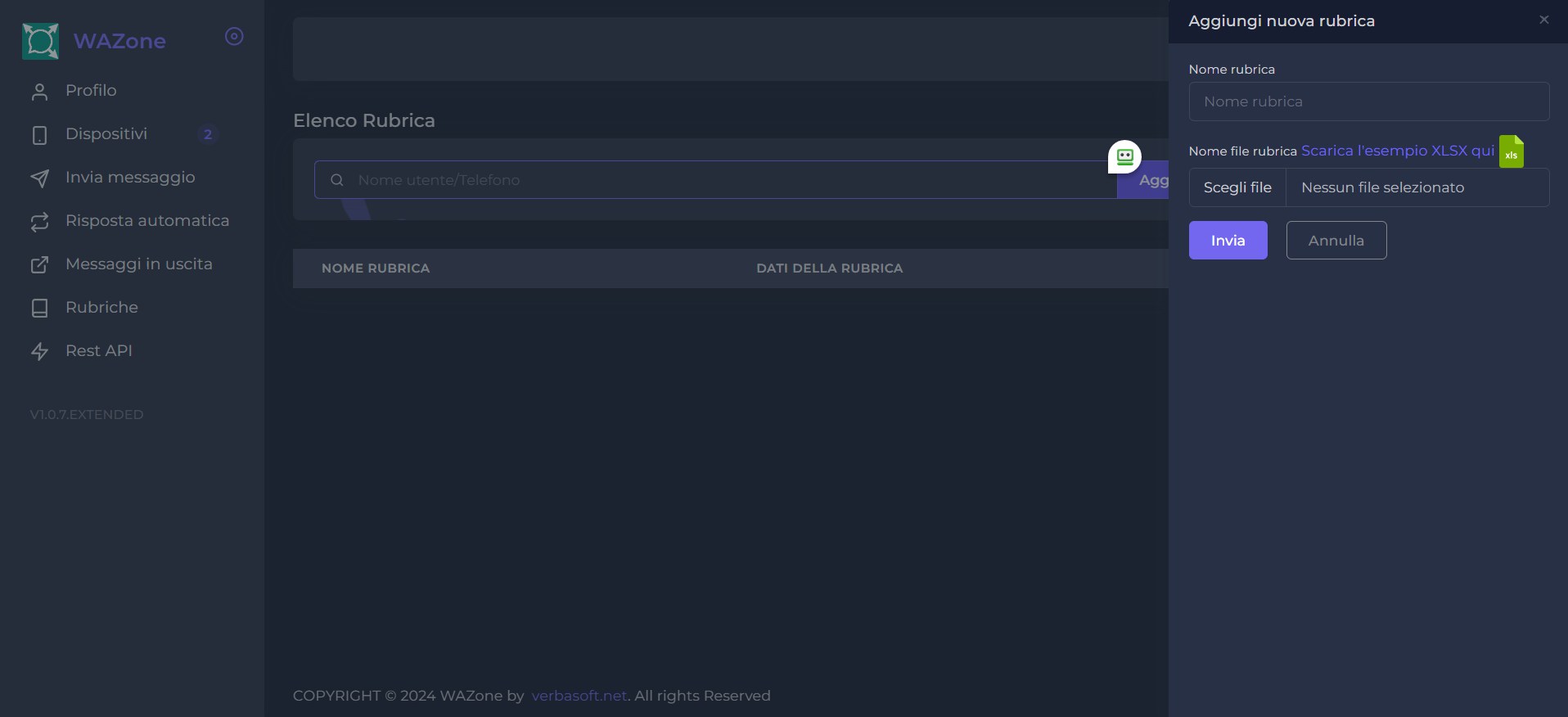
Task: Download the example XLSX via link
Action: pyautogui.click(x=1398, y=151)
